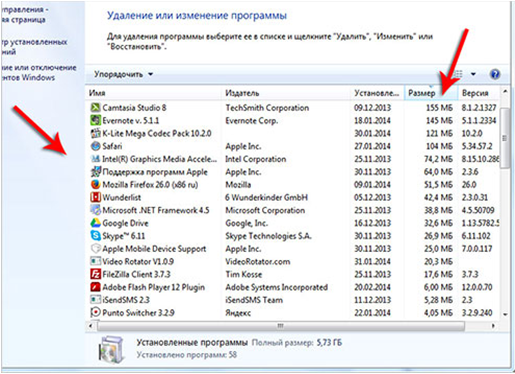Click the vertical scrollbar up arrow
Screen dimensions: 515x374
505,91
